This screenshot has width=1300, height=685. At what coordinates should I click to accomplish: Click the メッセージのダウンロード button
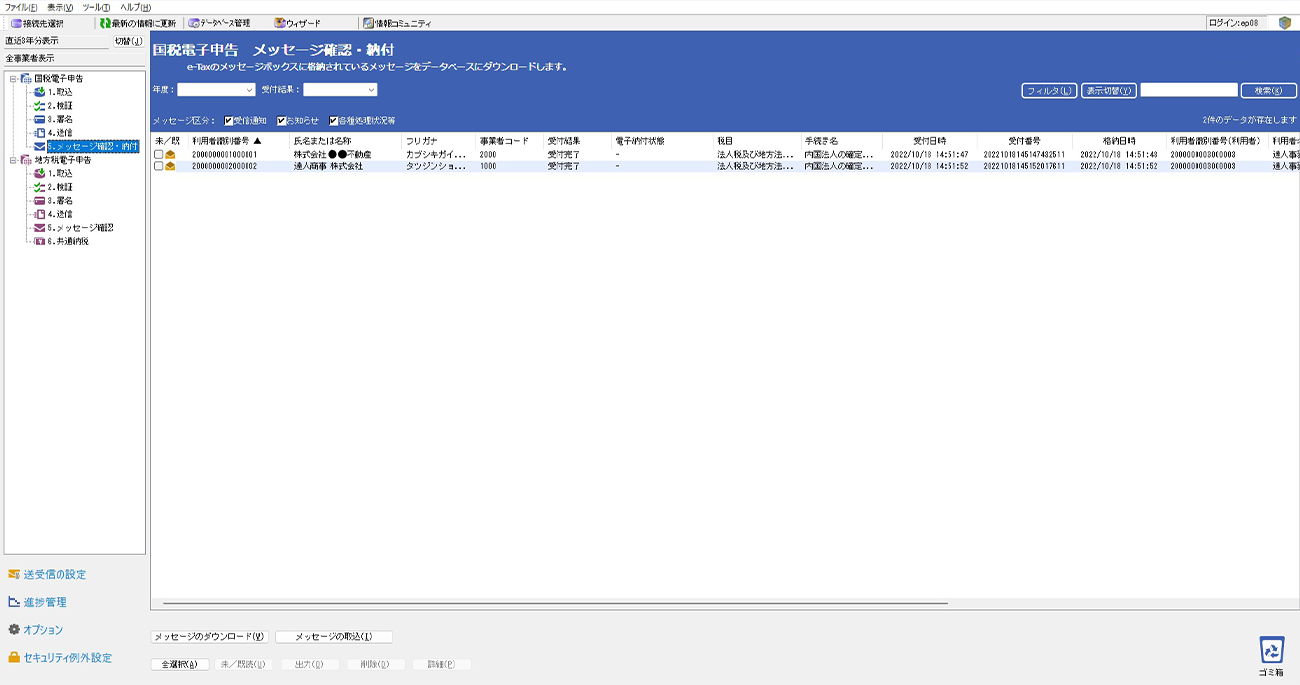tap(209, 636)
